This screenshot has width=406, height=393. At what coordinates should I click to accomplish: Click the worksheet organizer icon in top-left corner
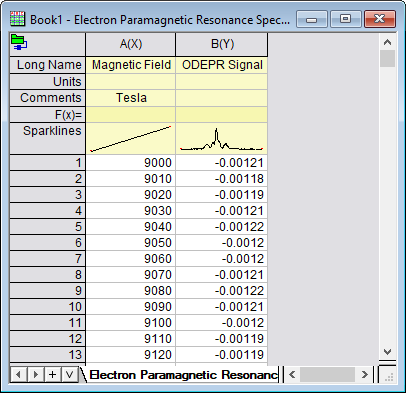coord(19,42)
